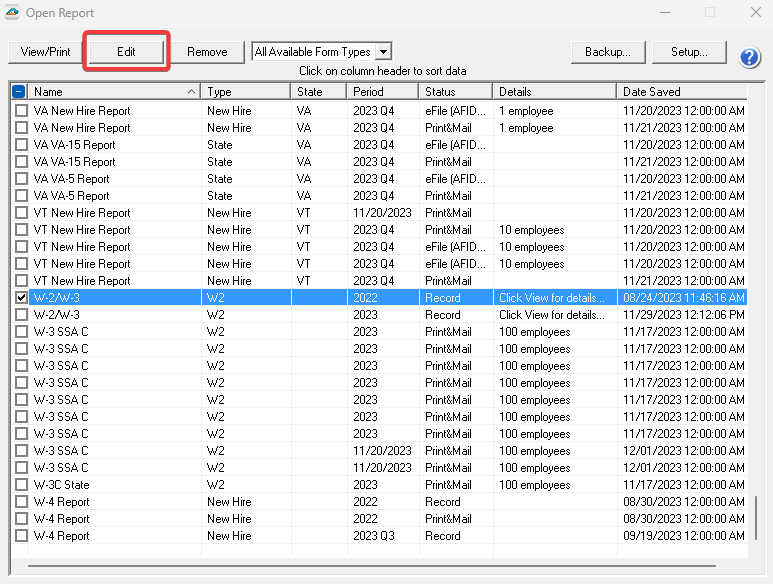Sort by the Type column header
This screenshot has width=773, height=584.
(x=246, y=92)
